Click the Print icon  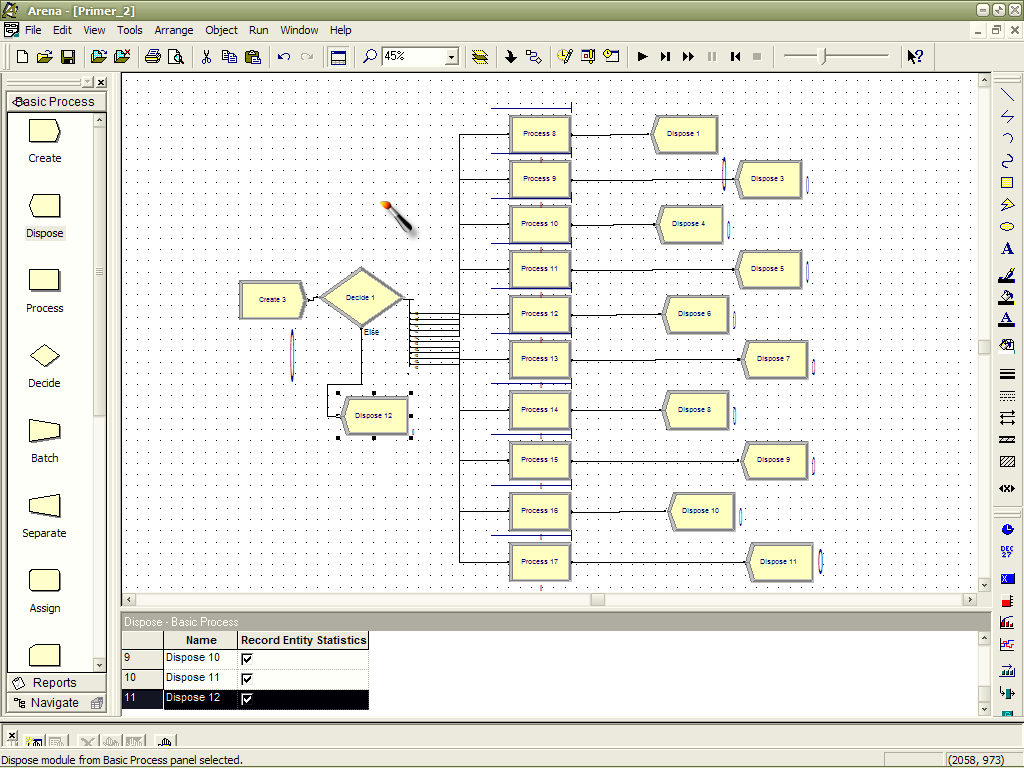(x=153, y=57)
